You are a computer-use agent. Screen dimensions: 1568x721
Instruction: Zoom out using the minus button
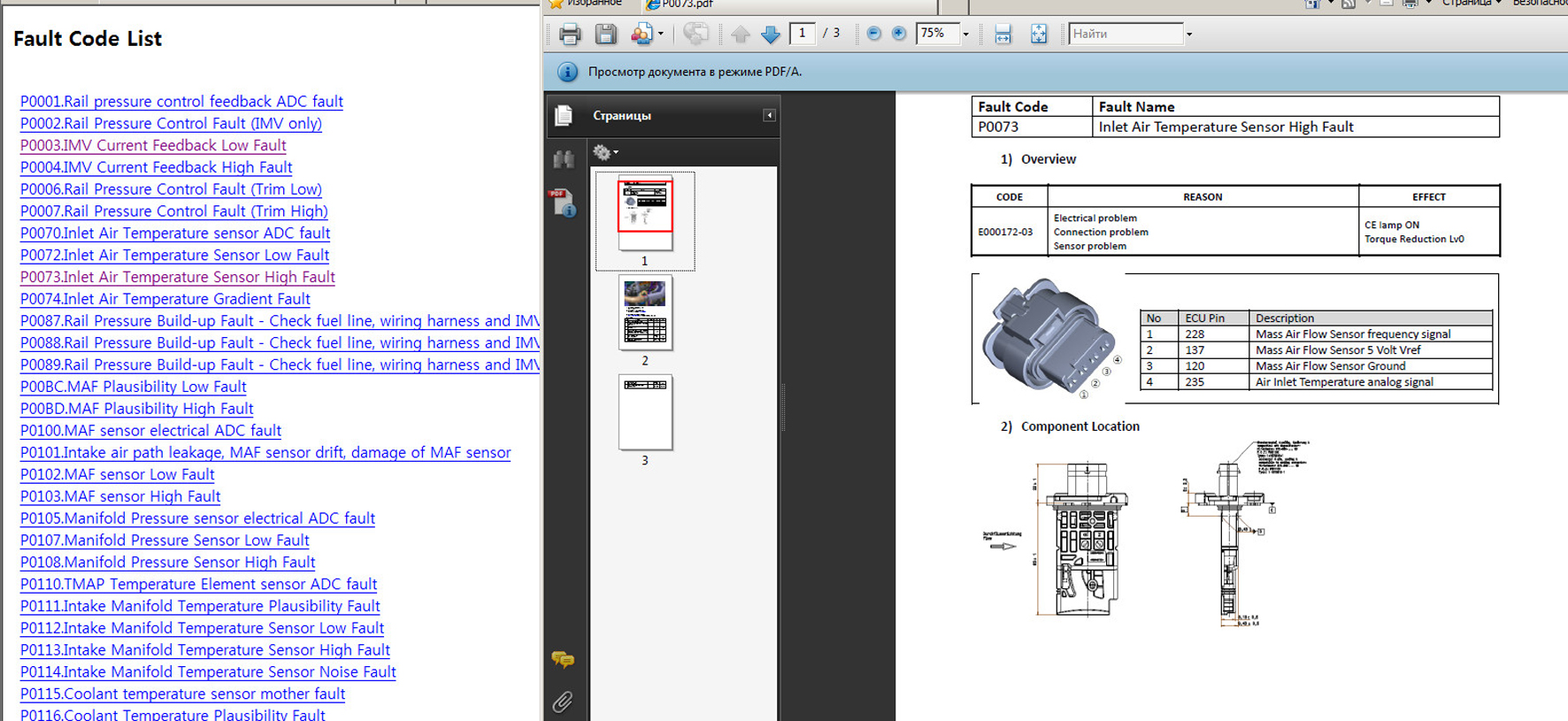[873, 34]
